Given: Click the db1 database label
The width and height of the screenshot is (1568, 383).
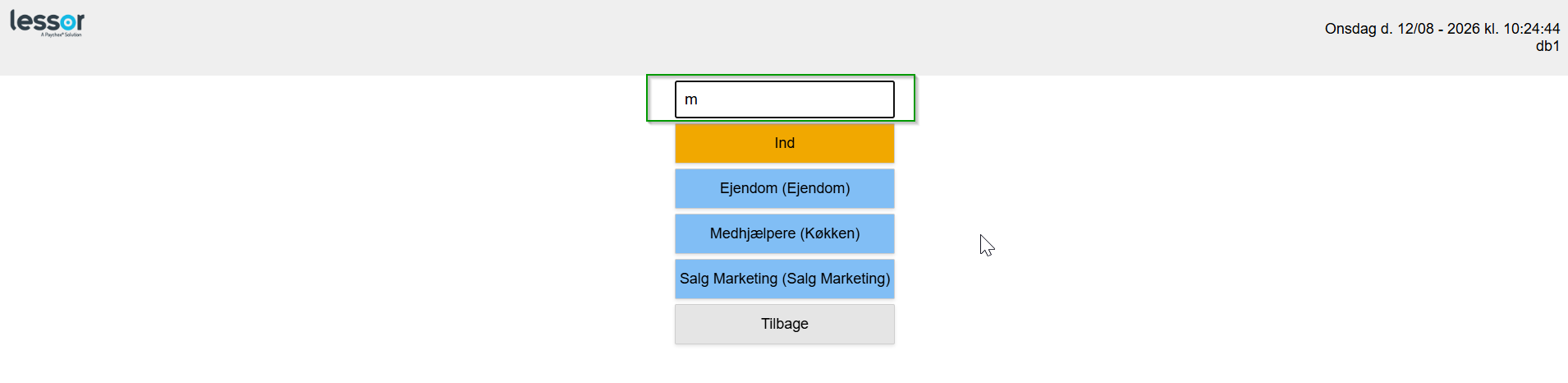Looking at the screenshot, I should [x=1547, y=46].
